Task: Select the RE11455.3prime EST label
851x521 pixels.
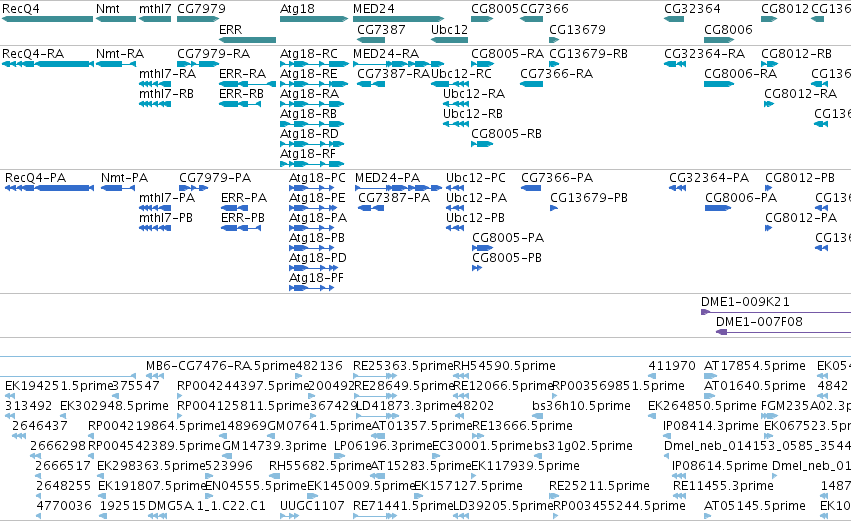Action: (723, 486)
